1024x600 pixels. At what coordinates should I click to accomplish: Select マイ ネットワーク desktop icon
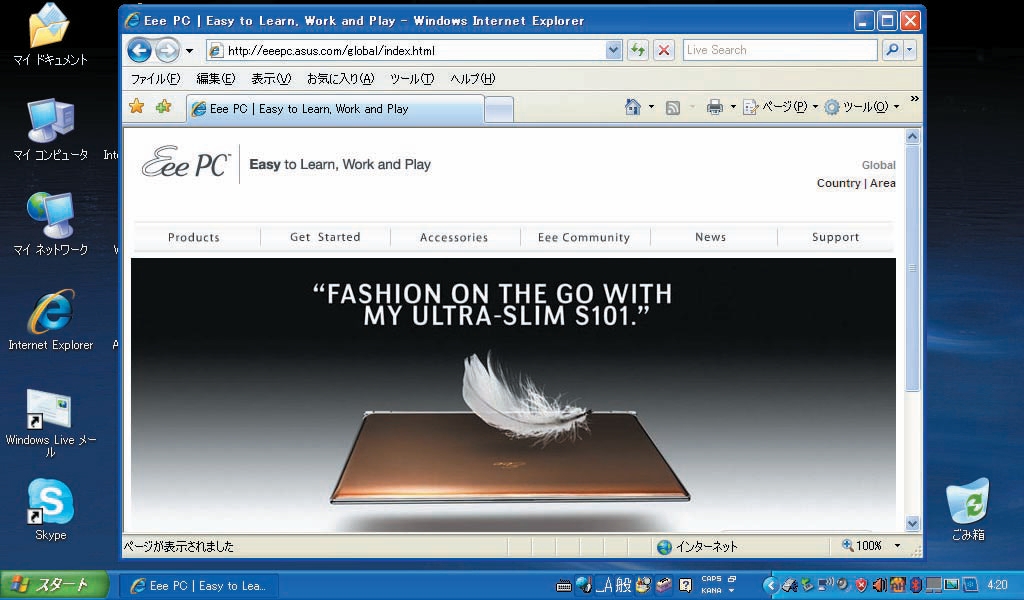pyautogui.click(x=50, y=224)
